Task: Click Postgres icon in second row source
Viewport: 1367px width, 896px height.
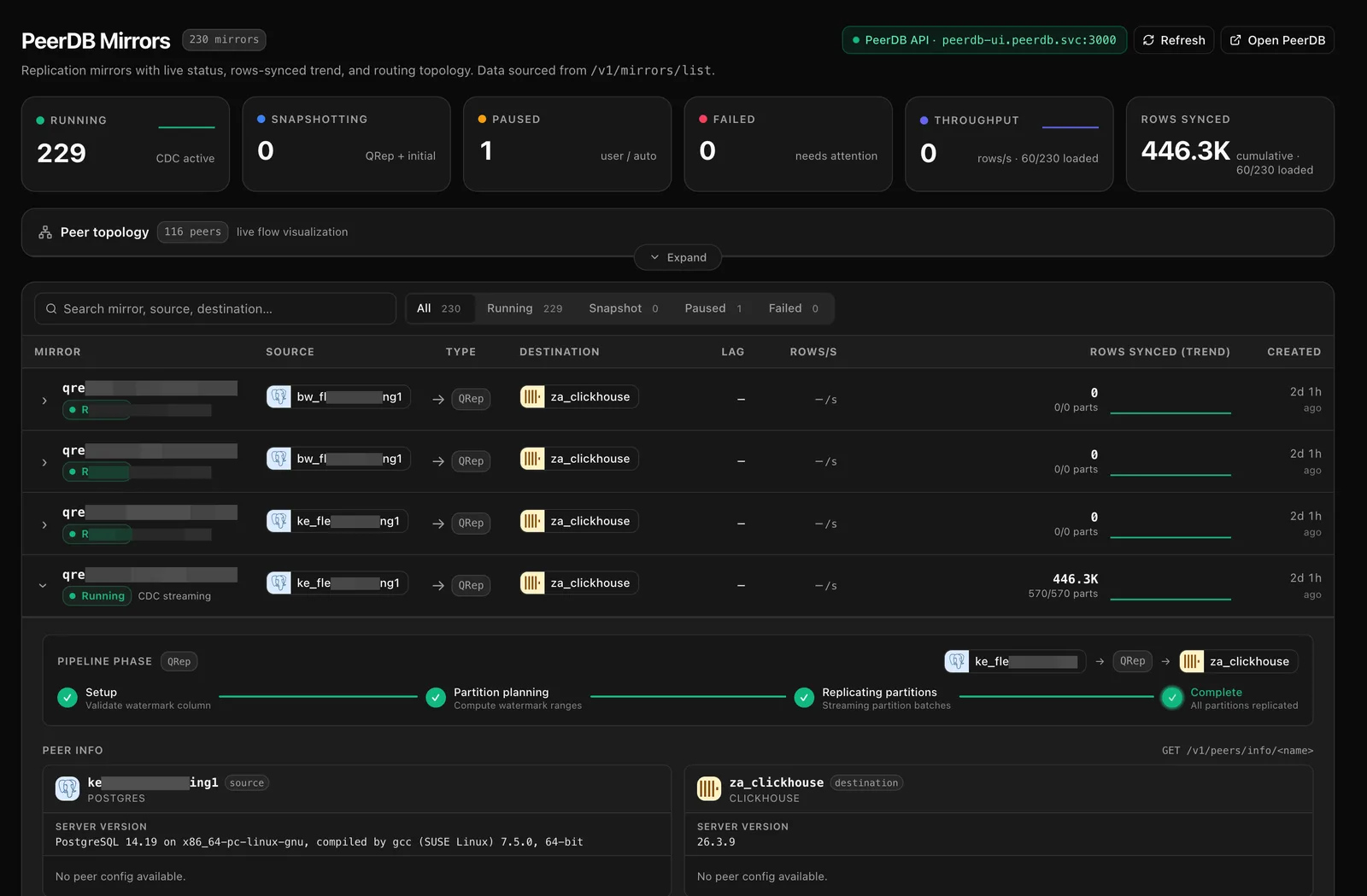Action: tap(279, 459)
